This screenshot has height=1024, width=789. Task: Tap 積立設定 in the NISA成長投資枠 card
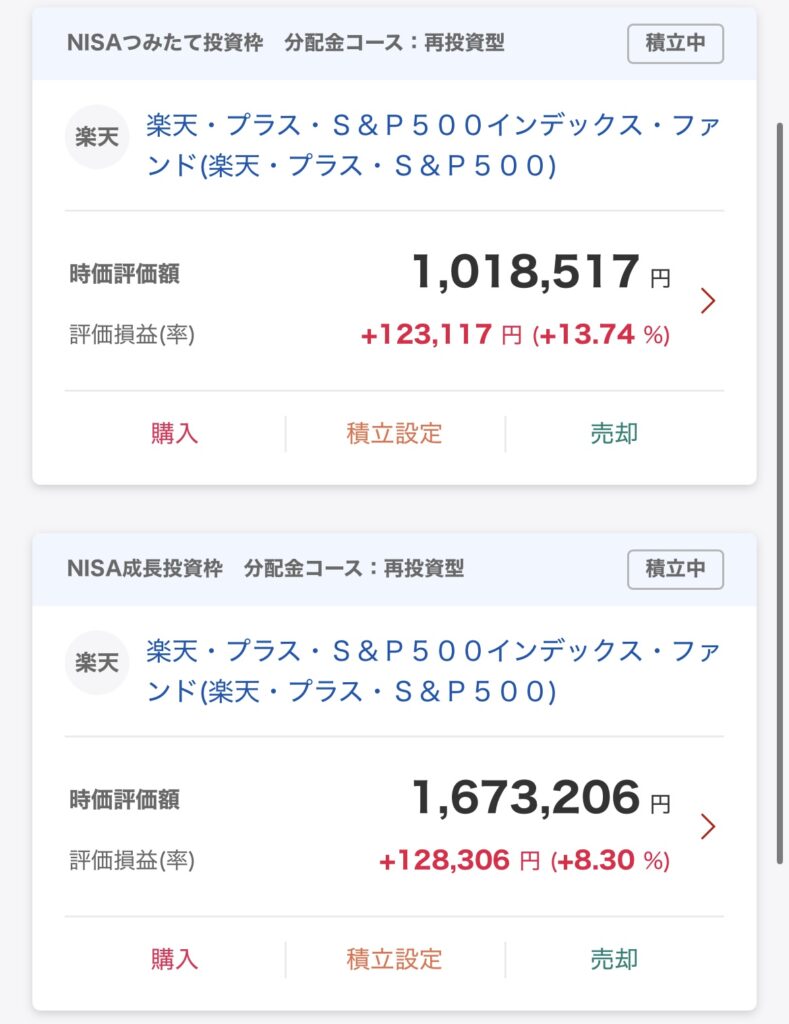click(x=394, y=959)
